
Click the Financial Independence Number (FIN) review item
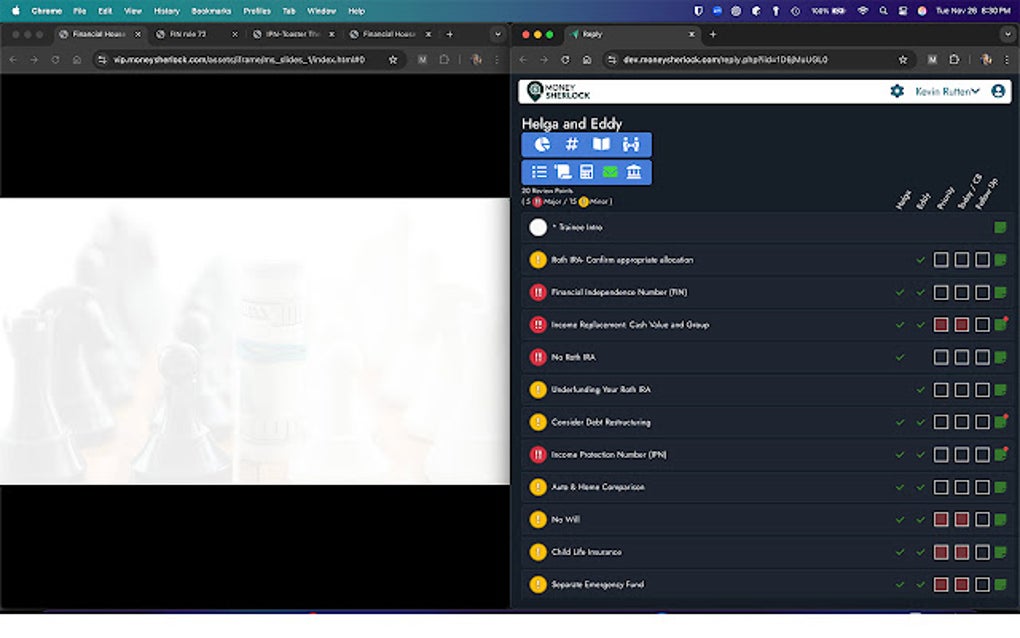tap(615, 292)
